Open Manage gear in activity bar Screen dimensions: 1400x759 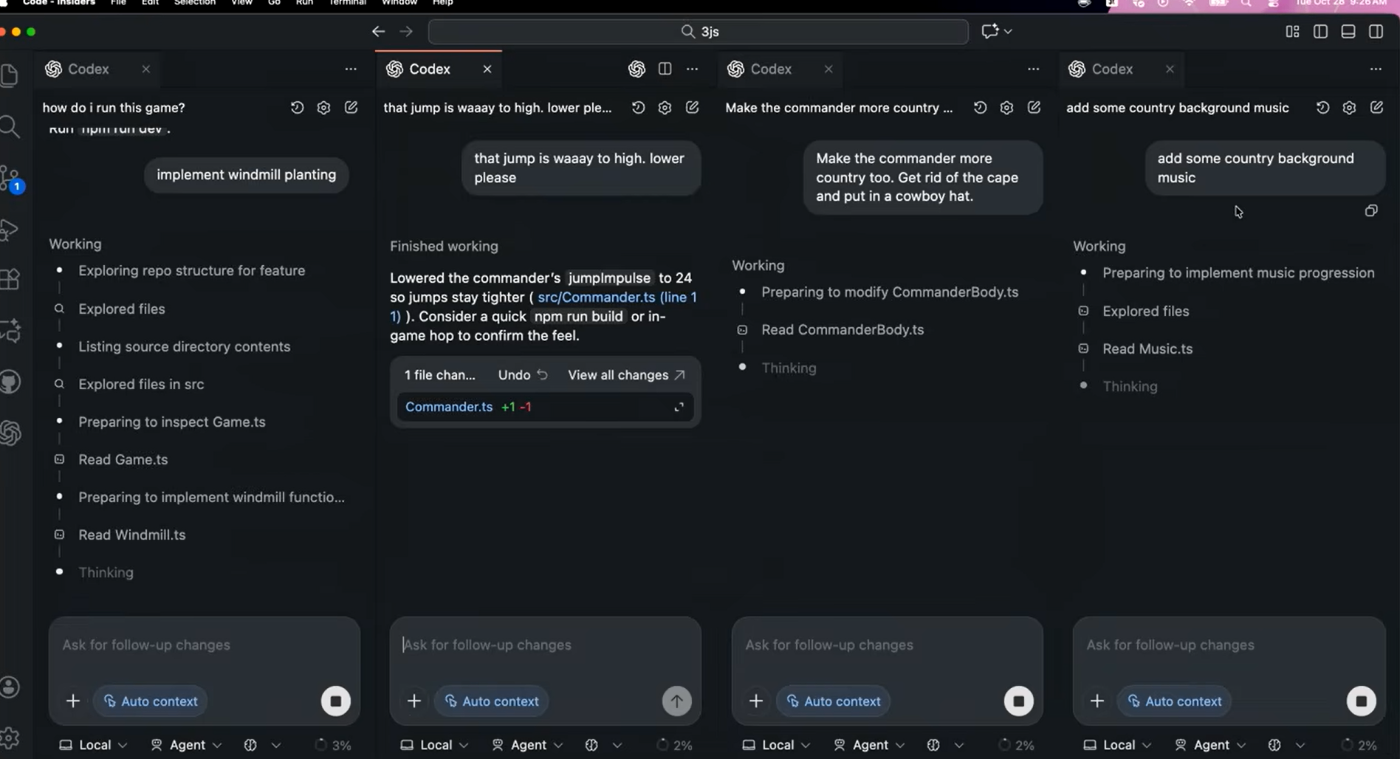click(x=10, y=738)
